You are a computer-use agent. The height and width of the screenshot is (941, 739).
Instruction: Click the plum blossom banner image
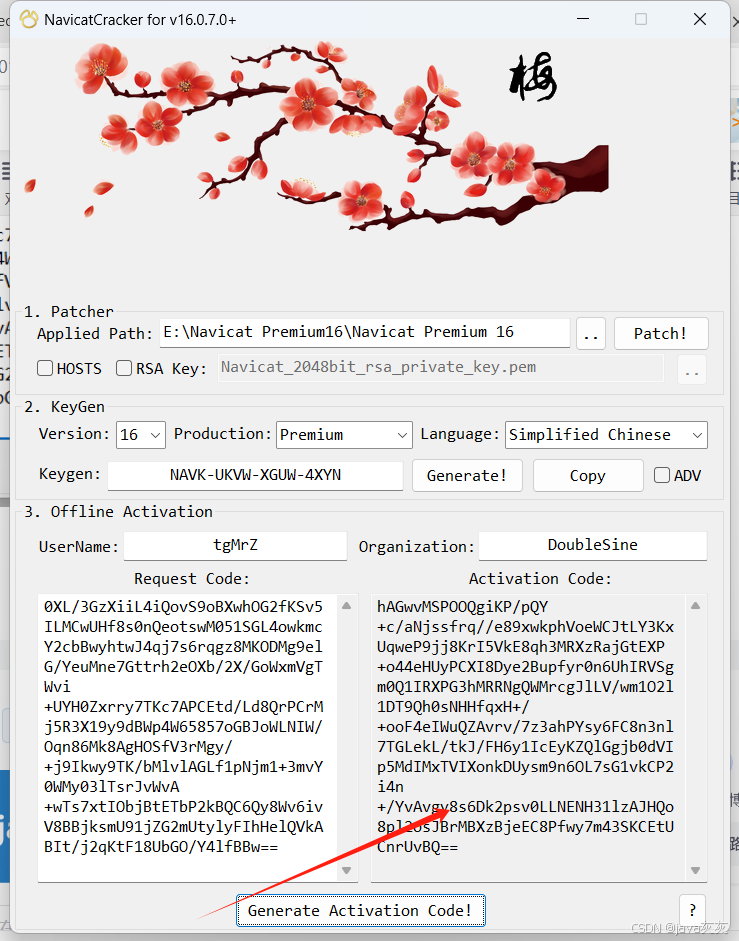(317, 137)
